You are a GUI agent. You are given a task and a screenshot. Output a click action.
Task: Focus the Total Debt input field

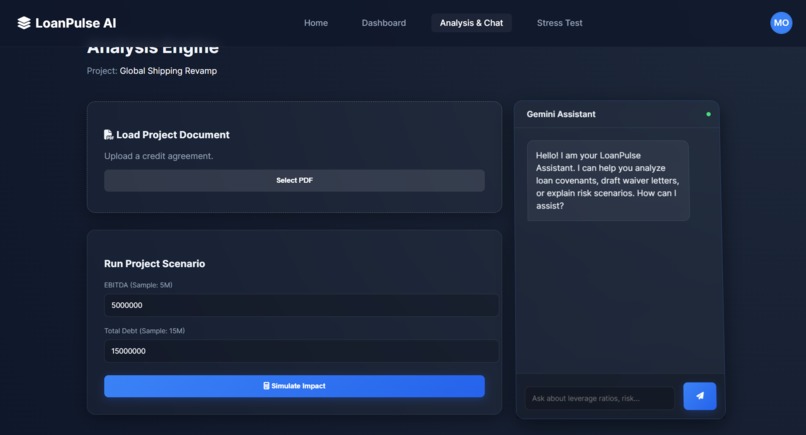(x=301, y=351)
